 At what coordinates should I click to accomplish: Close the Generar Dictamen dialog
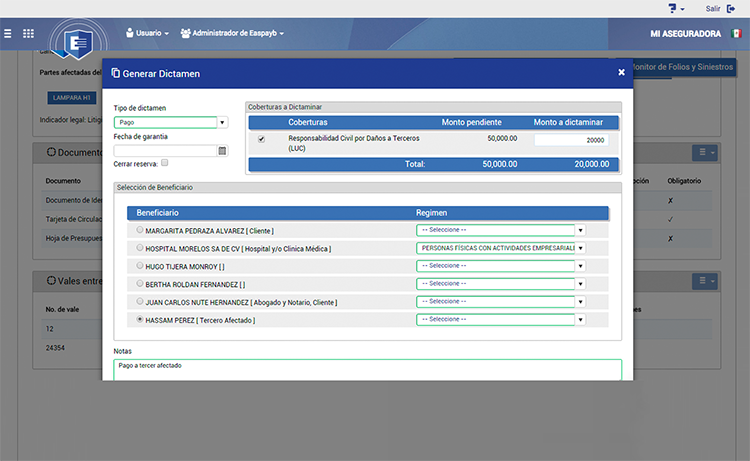pyautogui.click(x=621, y=72)
